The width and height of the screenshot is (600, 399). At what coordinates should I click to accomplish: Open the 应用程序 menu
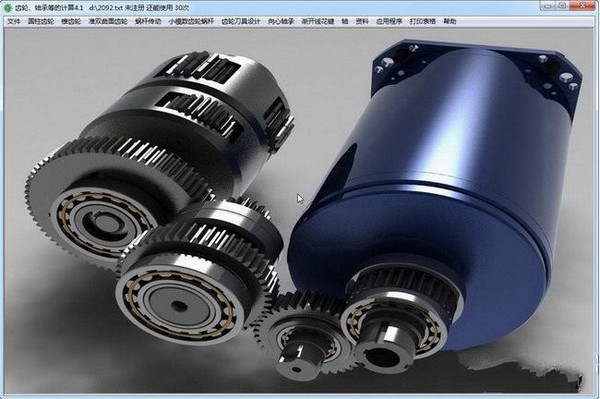[x=389, y=21]
